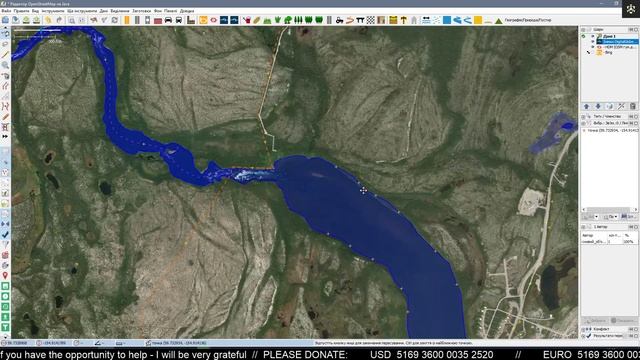Click the upload data toolbar icon

tap(36, 20)
